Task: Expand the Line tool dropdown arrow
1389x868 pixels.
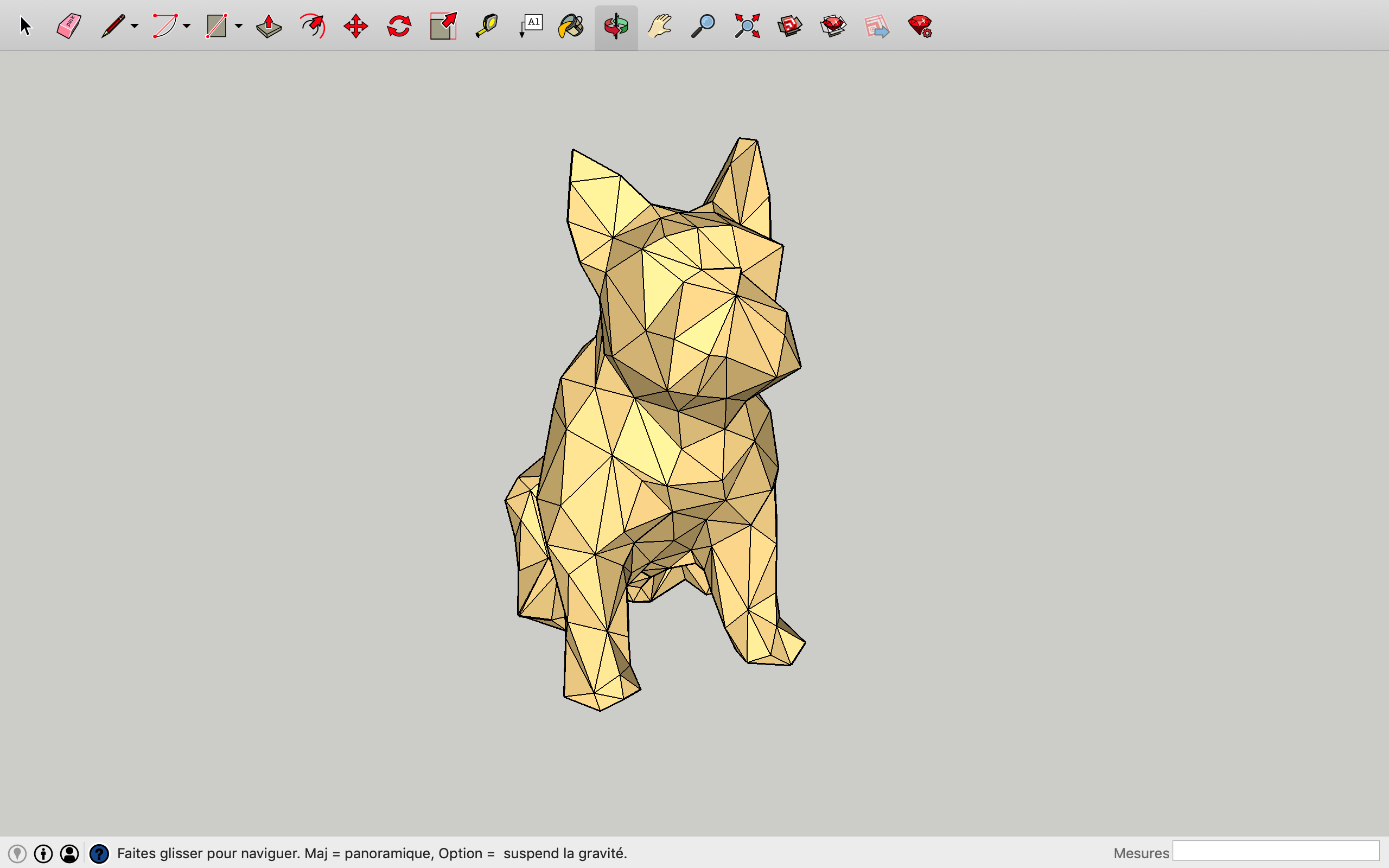Action: pyautogui.click(x=135, y=26)
